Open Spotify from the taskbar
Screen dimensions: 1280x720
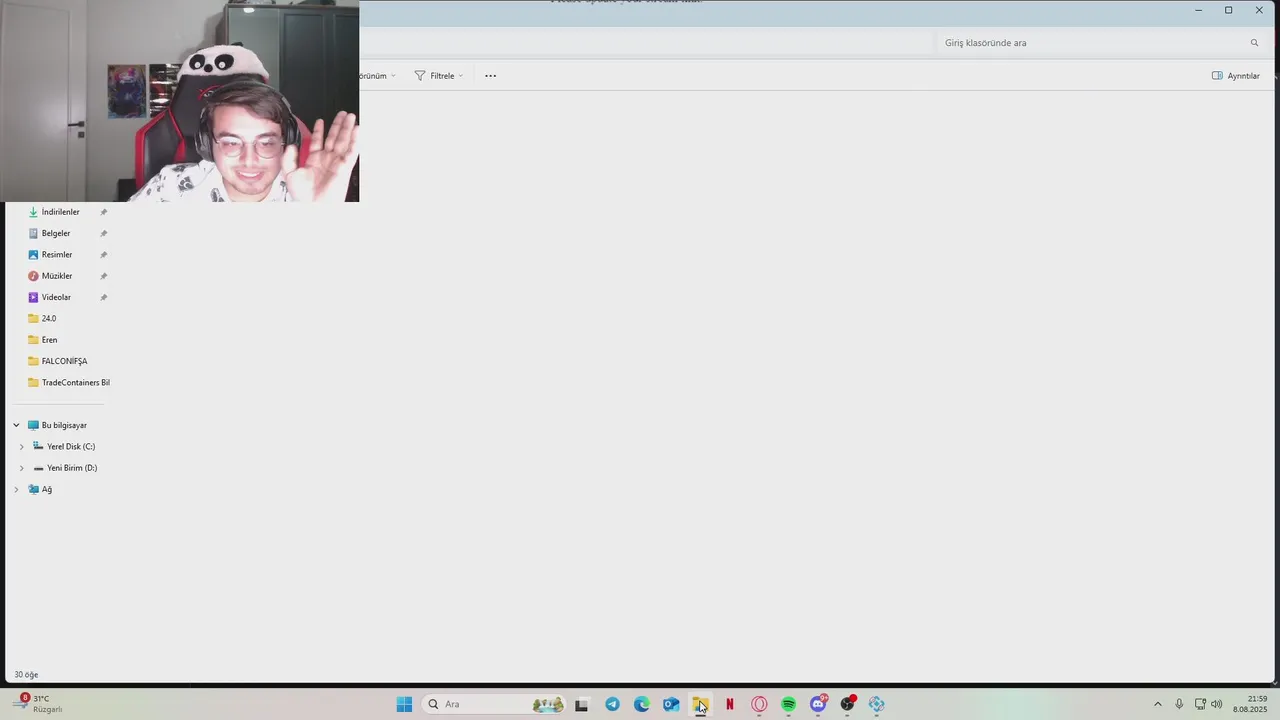(x=788, y=704)
